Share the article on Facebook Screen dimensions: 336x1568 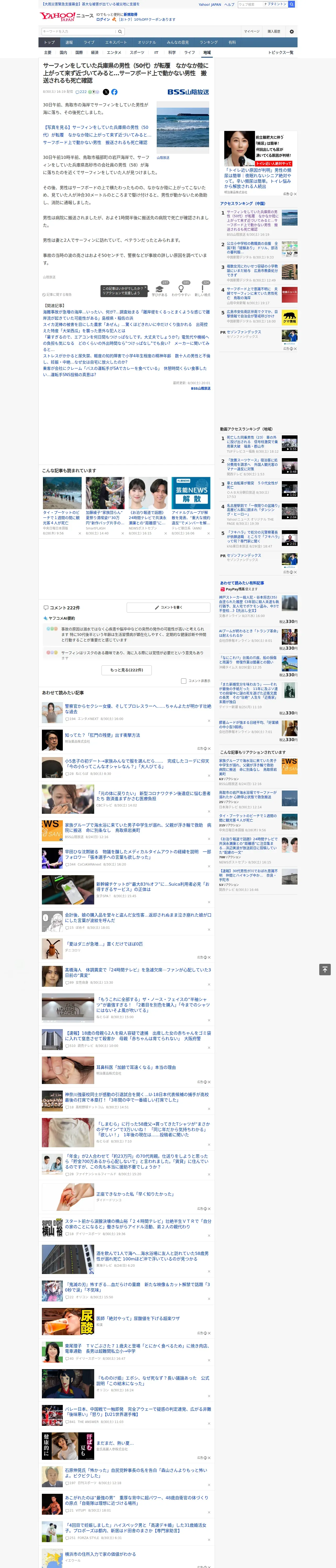tap(114, 92)
